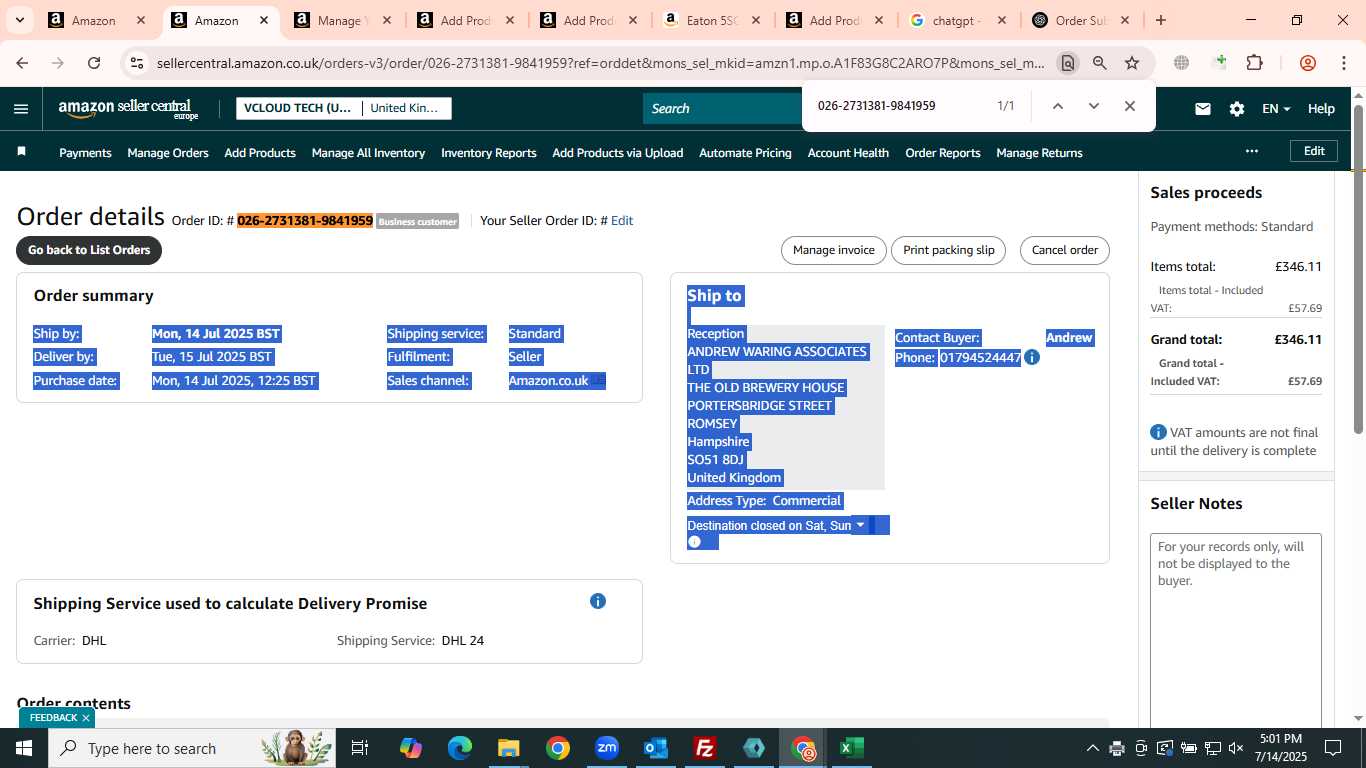Open Payments in navigation bar
Screen dimensions: 1366x768
click(x=85, y=153)
